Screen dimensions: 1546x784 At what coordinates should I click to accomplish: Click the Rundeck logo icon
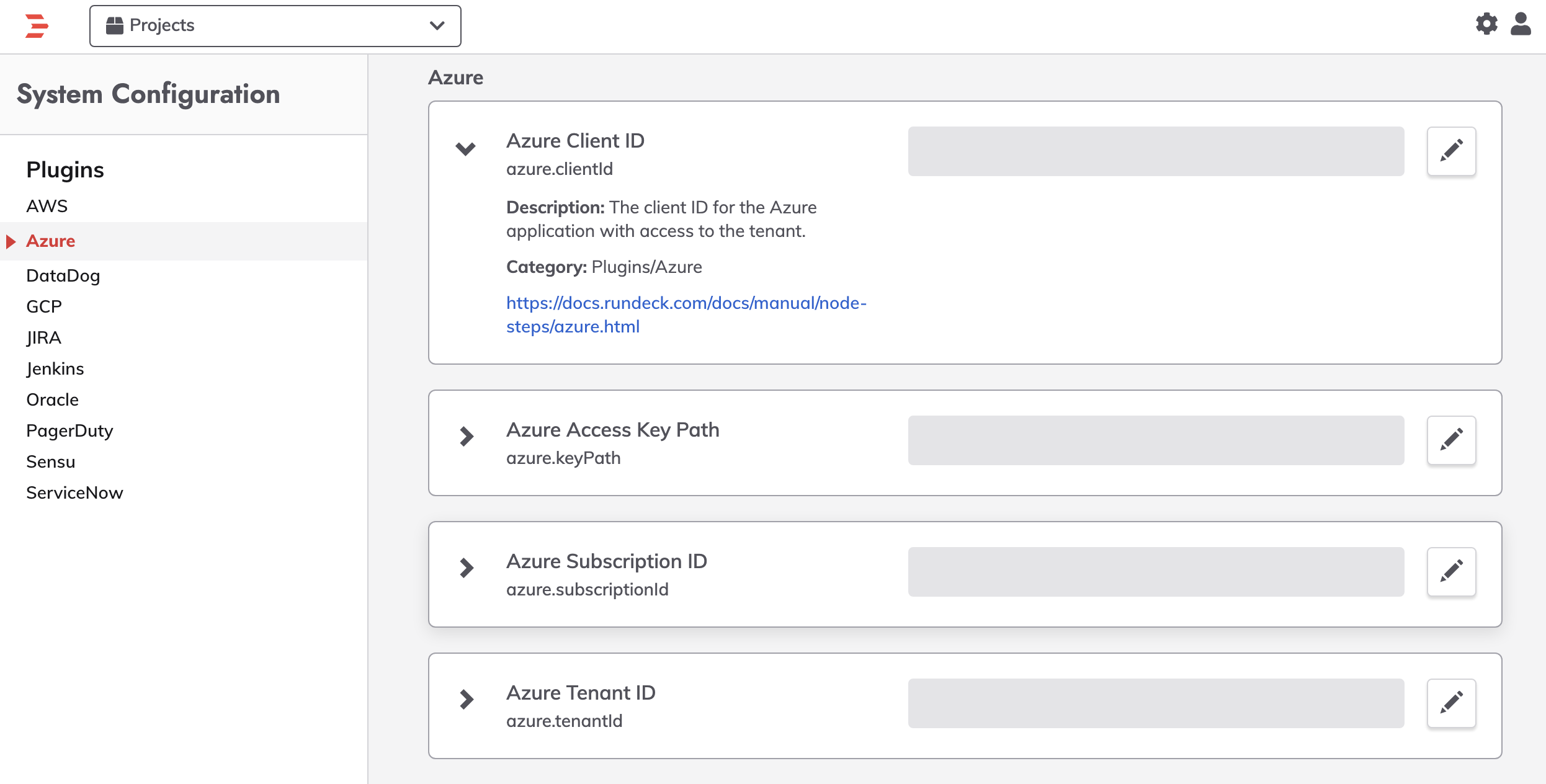(37, 26)
